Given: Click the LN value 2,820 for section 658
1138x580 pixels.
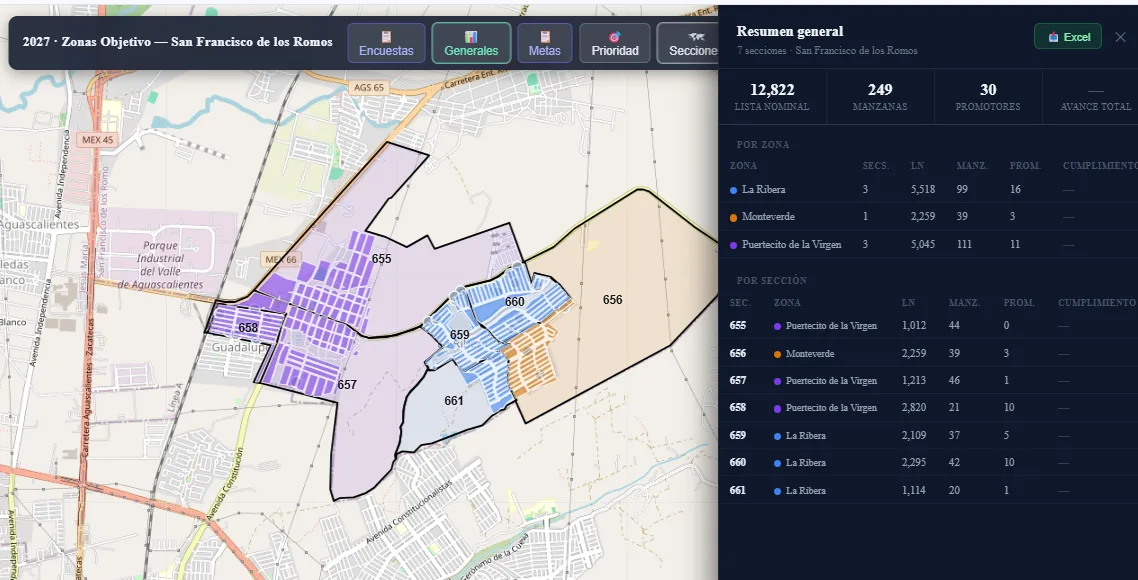Looking at the screenshot, I should click(x=914, y=407).
